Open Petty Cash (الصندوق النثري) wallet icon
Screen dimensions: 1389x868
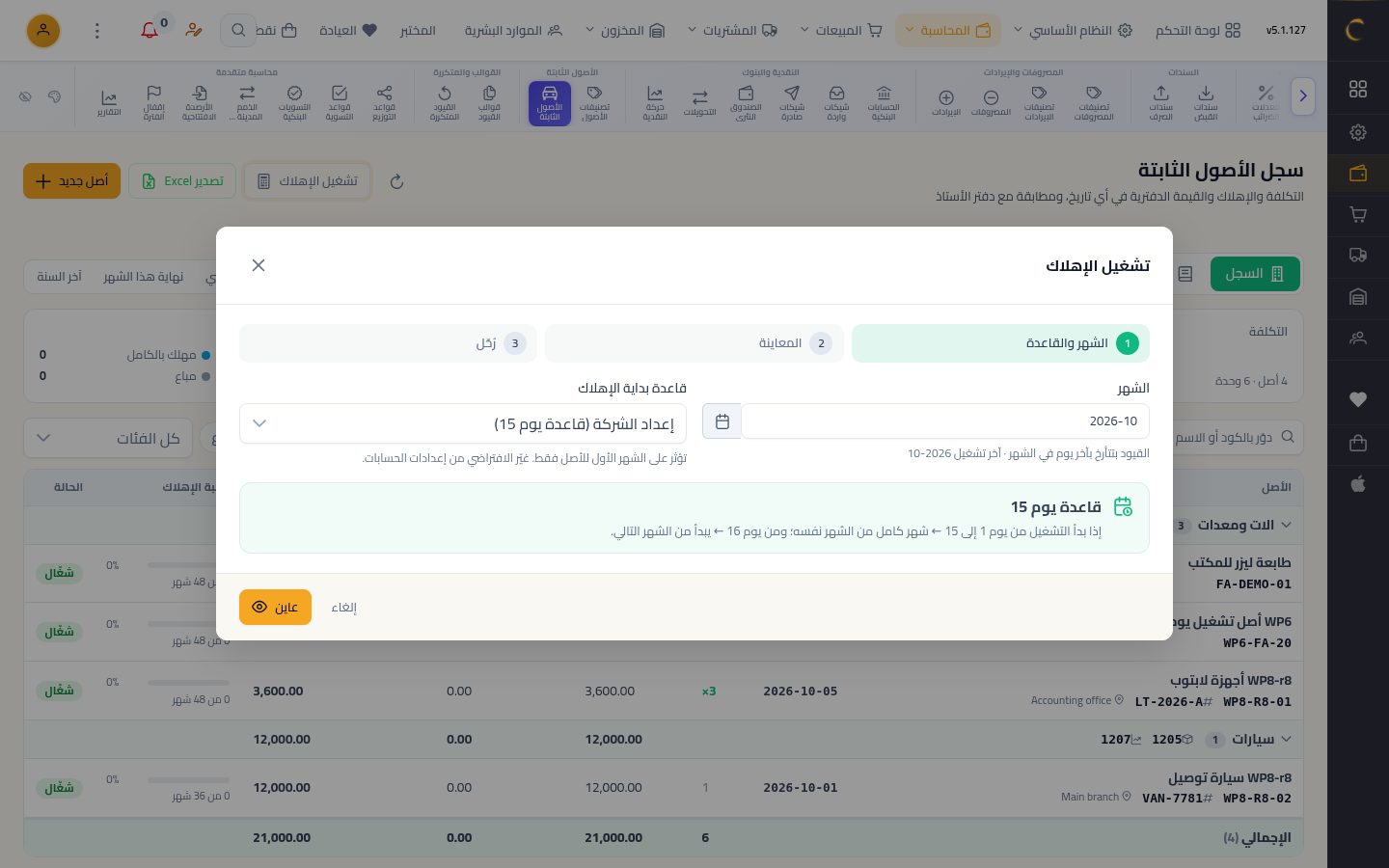click(x=746, y=103)
